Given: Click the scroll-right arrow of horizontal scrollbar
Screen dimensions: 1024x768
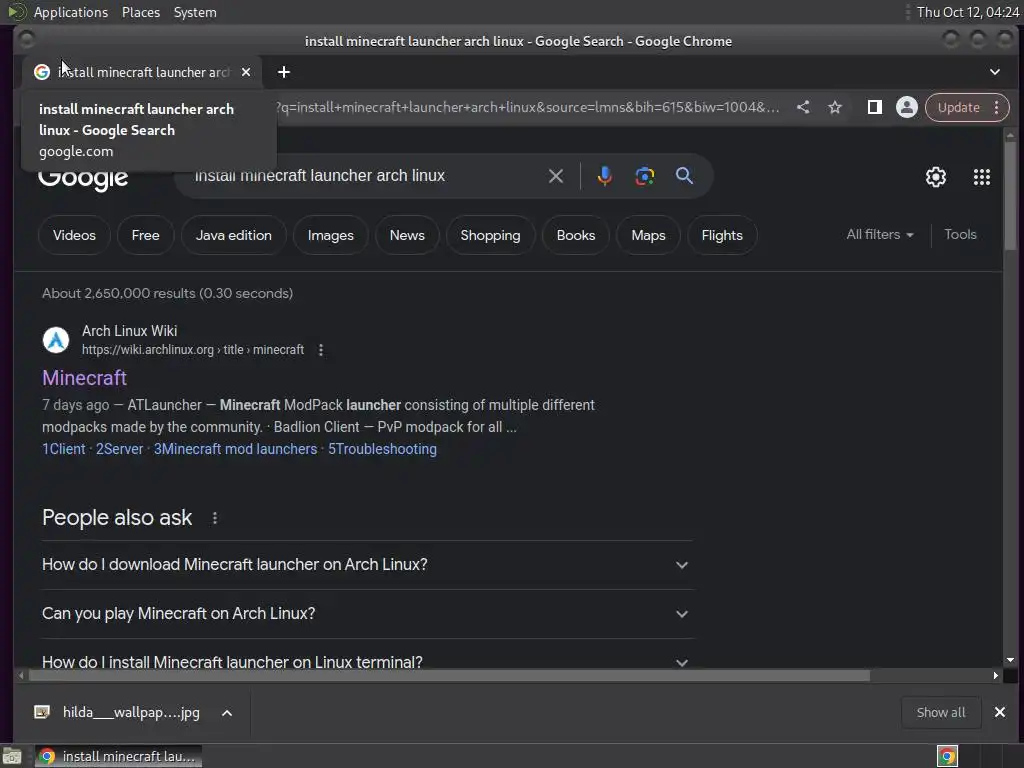Looking at the screenshot, I should point(995,675).
